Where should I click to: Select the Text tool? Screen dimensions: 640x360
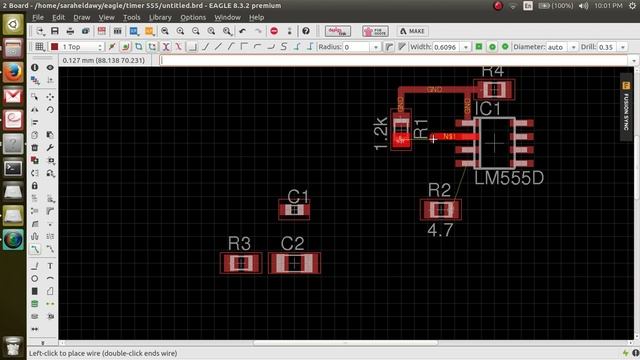point(50,266)
